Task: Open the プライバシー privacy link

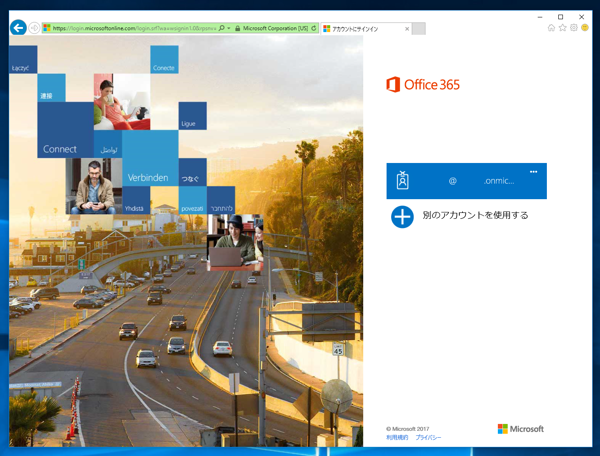Action: pos(428,437)
